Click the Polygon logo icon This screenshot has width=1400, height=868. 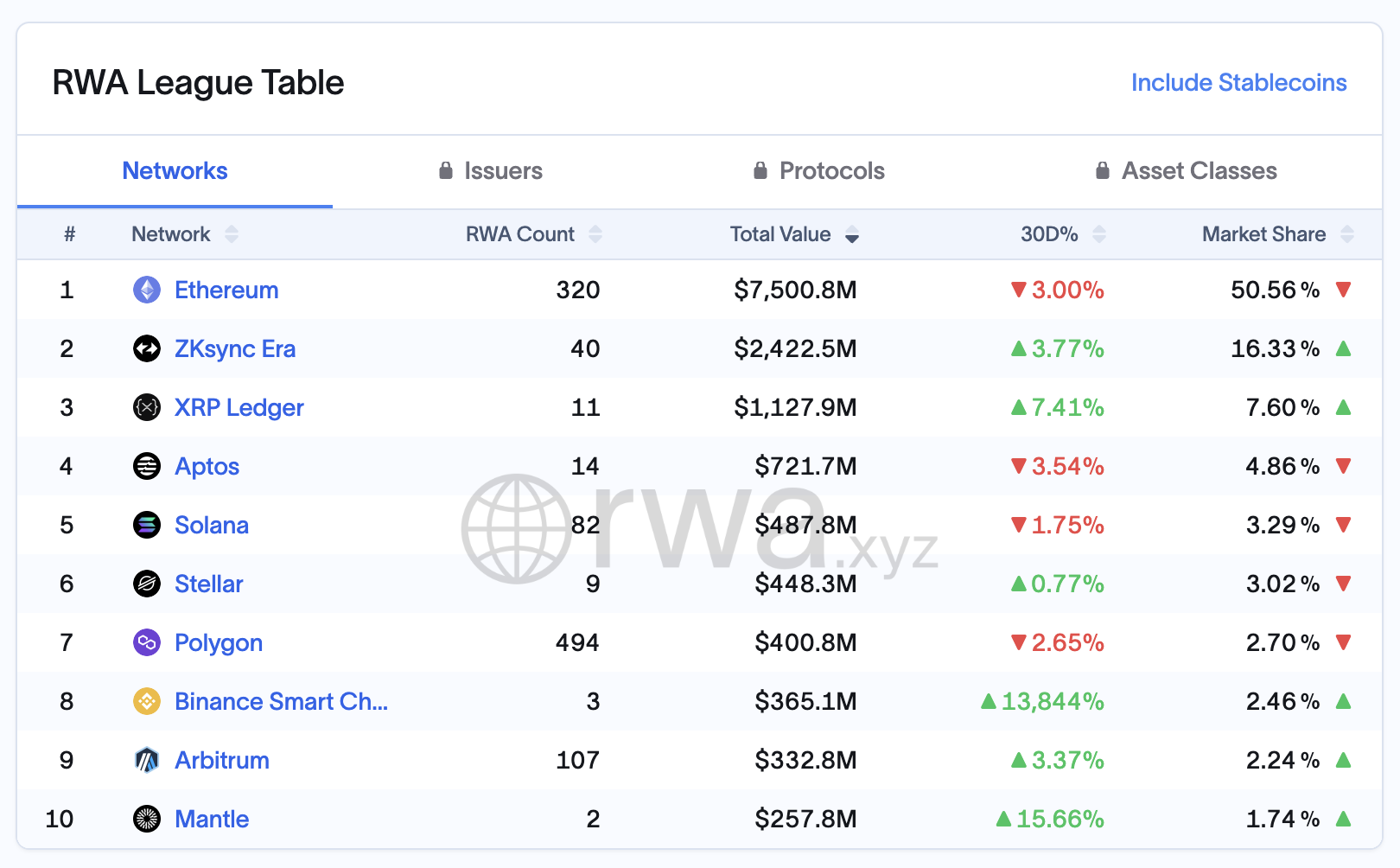[147, 642]
